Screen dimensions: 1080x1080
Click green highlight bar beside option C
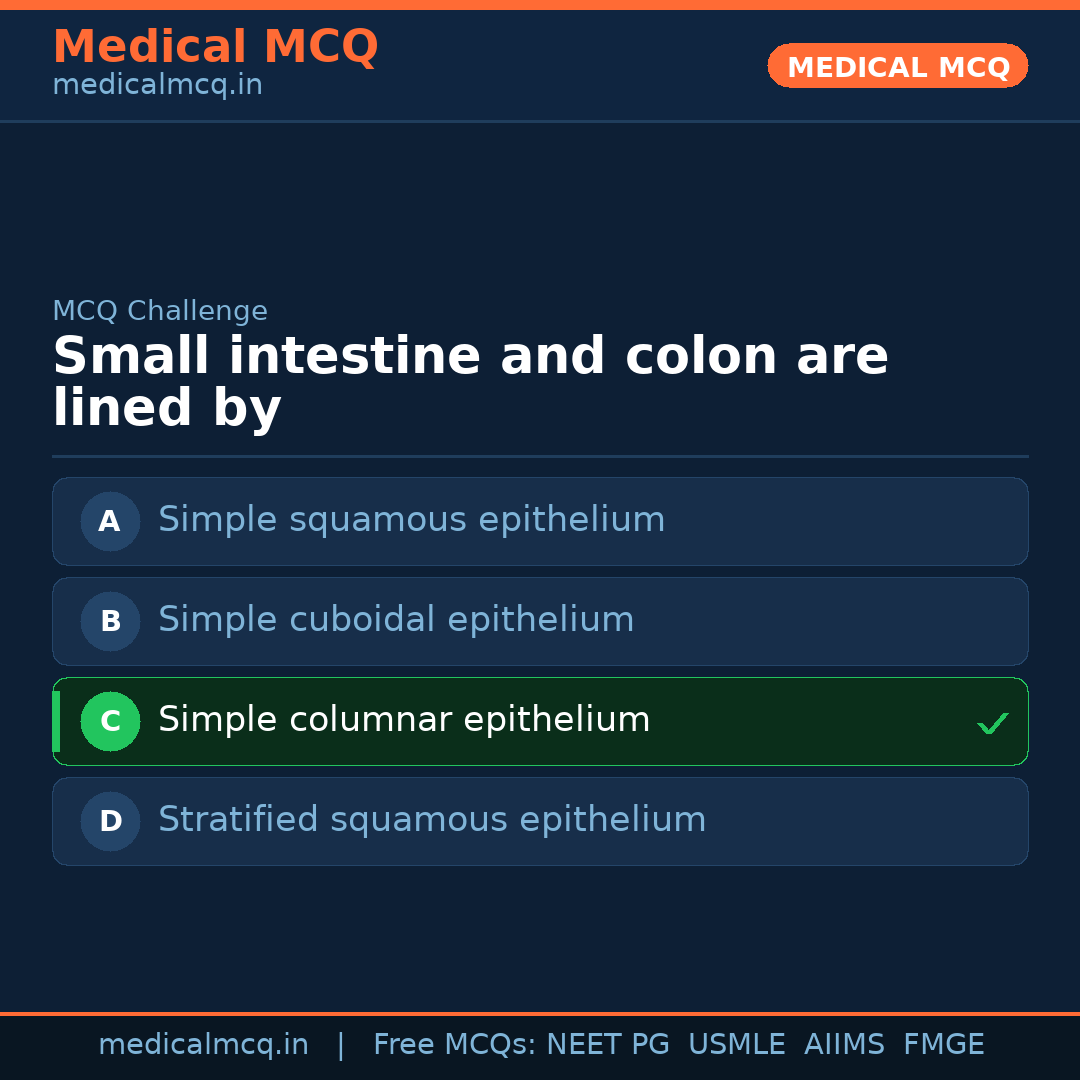[56, 721]
